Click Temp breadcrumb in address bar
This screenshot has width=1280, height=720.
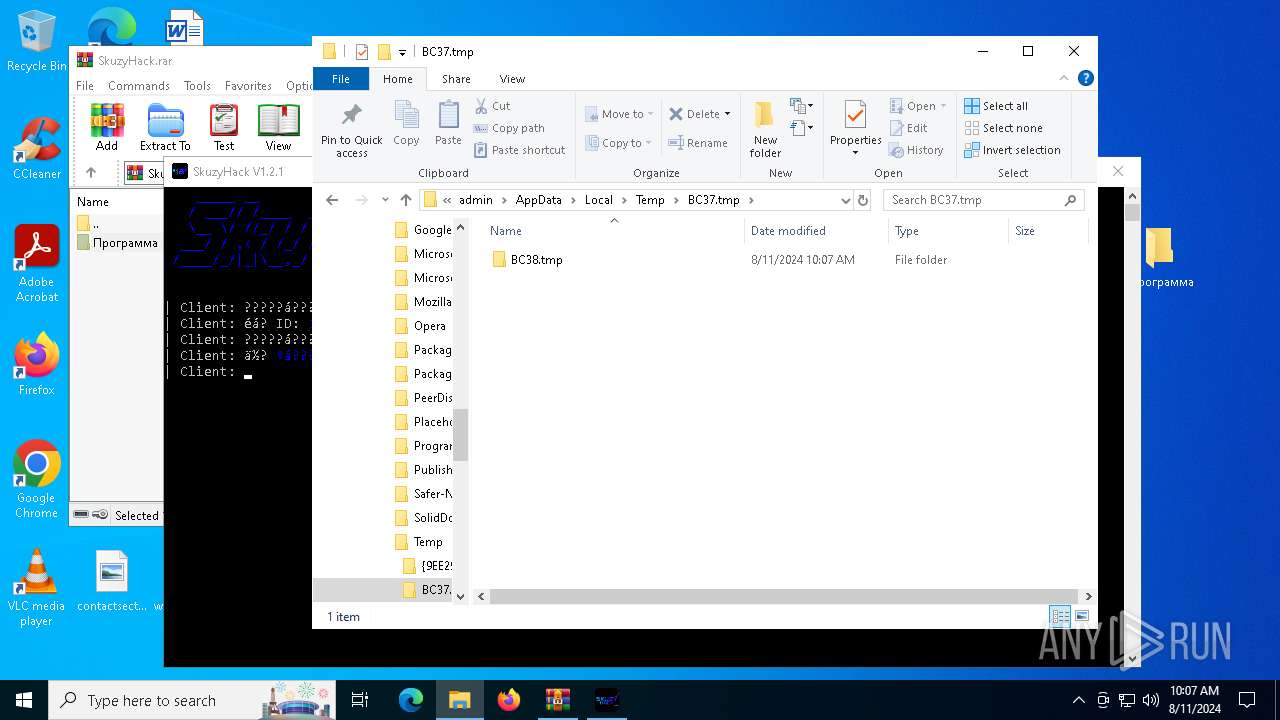tap(650, 200)
